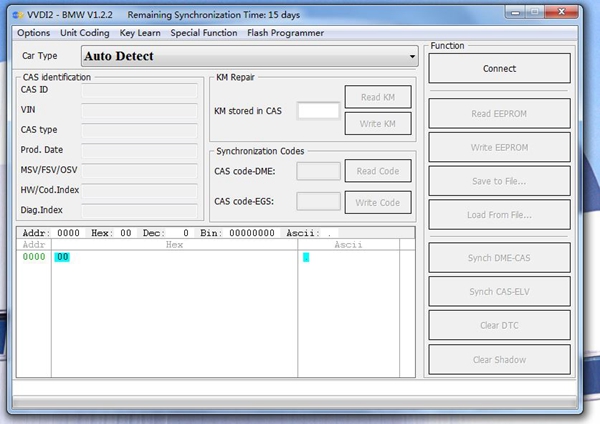Click the CAS type field

point(140,130)
